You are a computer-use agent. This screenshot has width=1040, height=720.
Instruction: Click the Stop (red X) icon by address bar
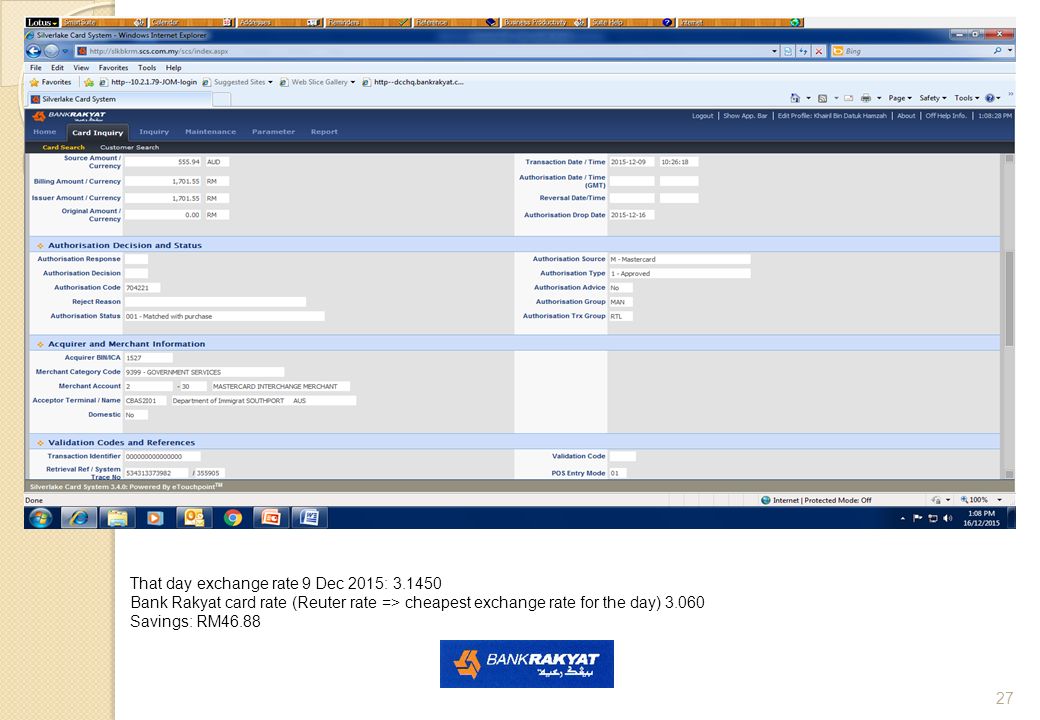tap(818, 51)
